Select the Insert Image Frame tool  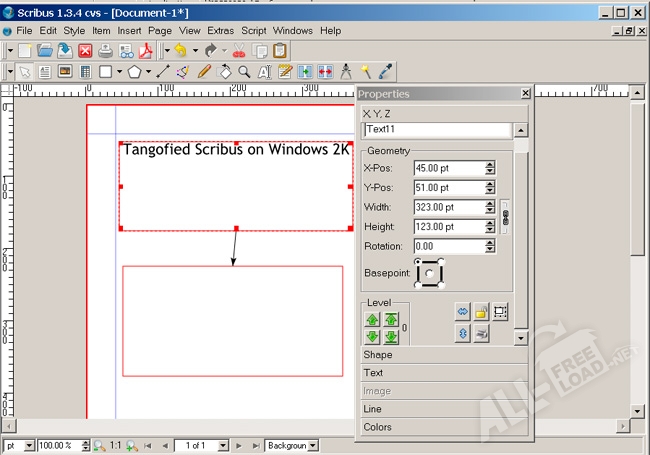click(65, 72)
